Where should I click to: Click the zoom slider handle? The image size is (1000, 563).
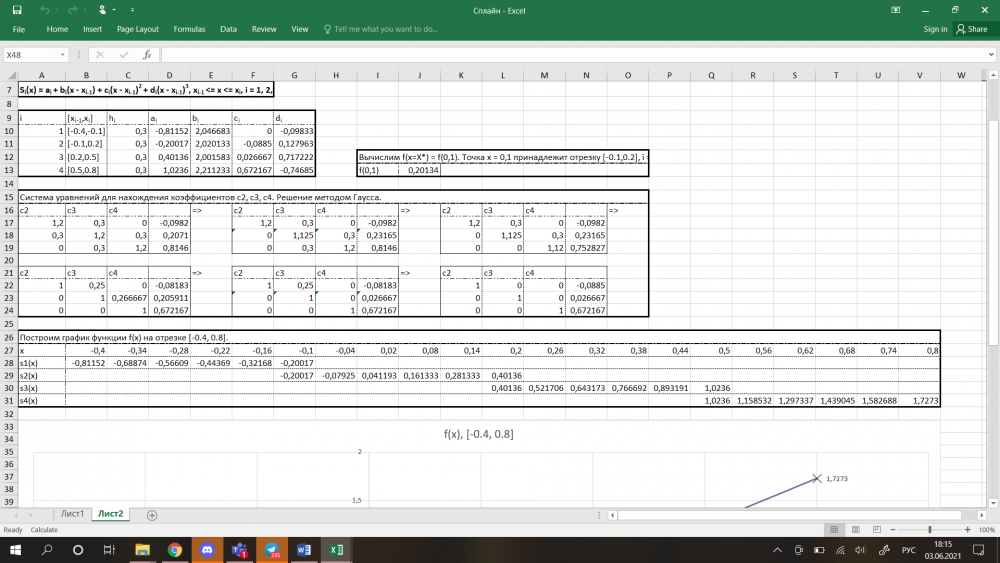coord(930,530)
